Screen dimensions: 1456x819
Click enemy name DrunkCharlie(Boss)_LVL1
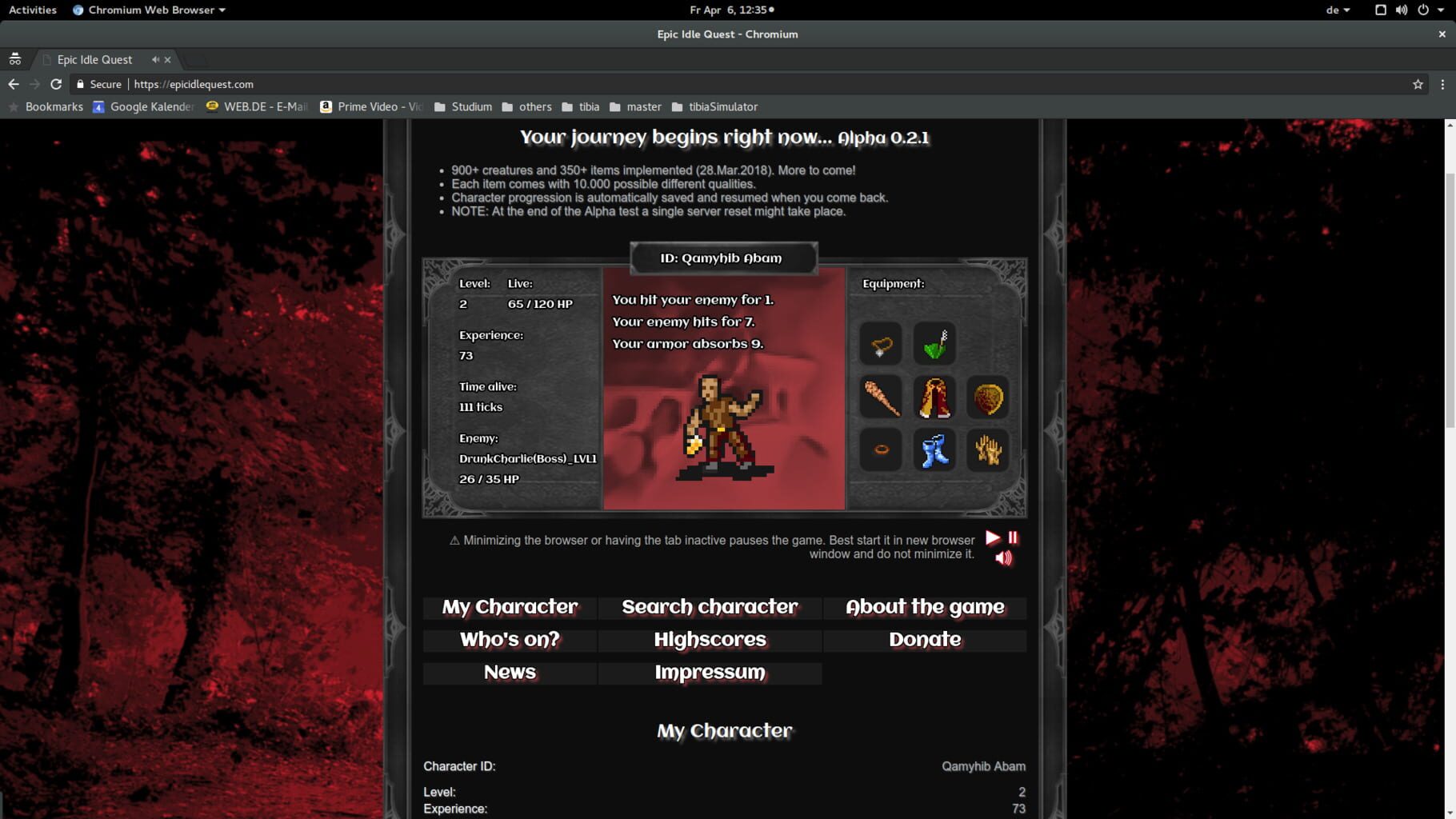click(x=528, y=459)
